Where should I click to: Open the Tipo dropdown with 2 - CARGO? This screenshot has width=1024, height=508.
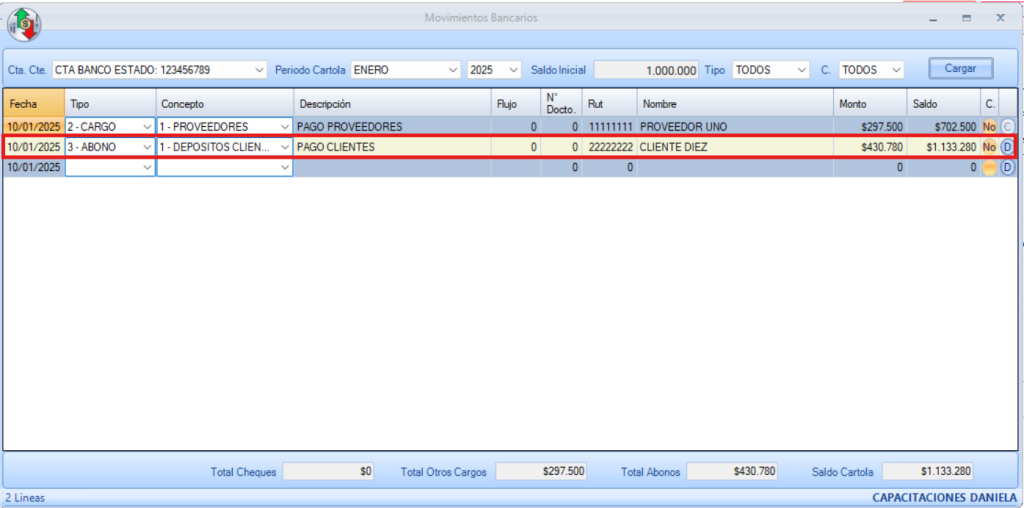pos(148,127)
